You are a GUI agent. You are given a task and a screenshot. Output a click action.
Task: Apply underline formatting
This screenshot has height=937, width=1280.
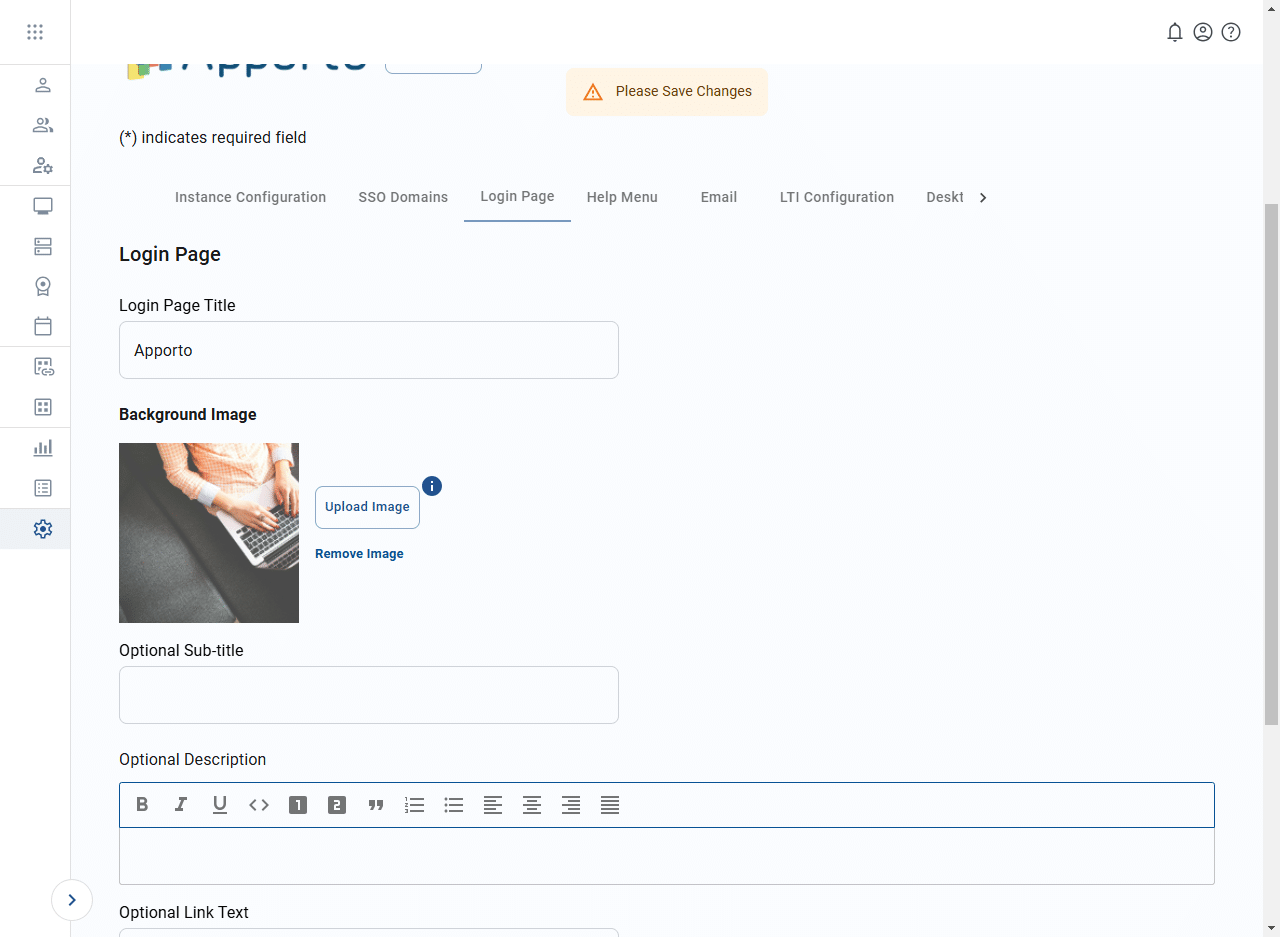(x=220, y=804)
